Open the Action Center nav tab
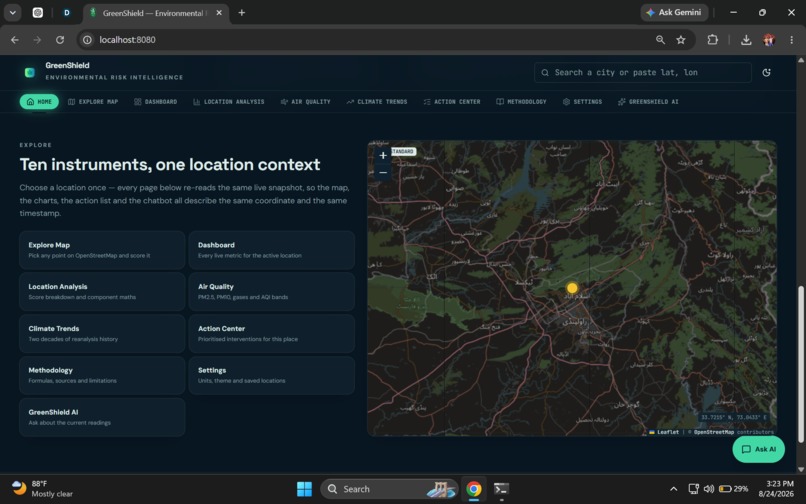Screen dimensions: 806x504 (452, 102)
